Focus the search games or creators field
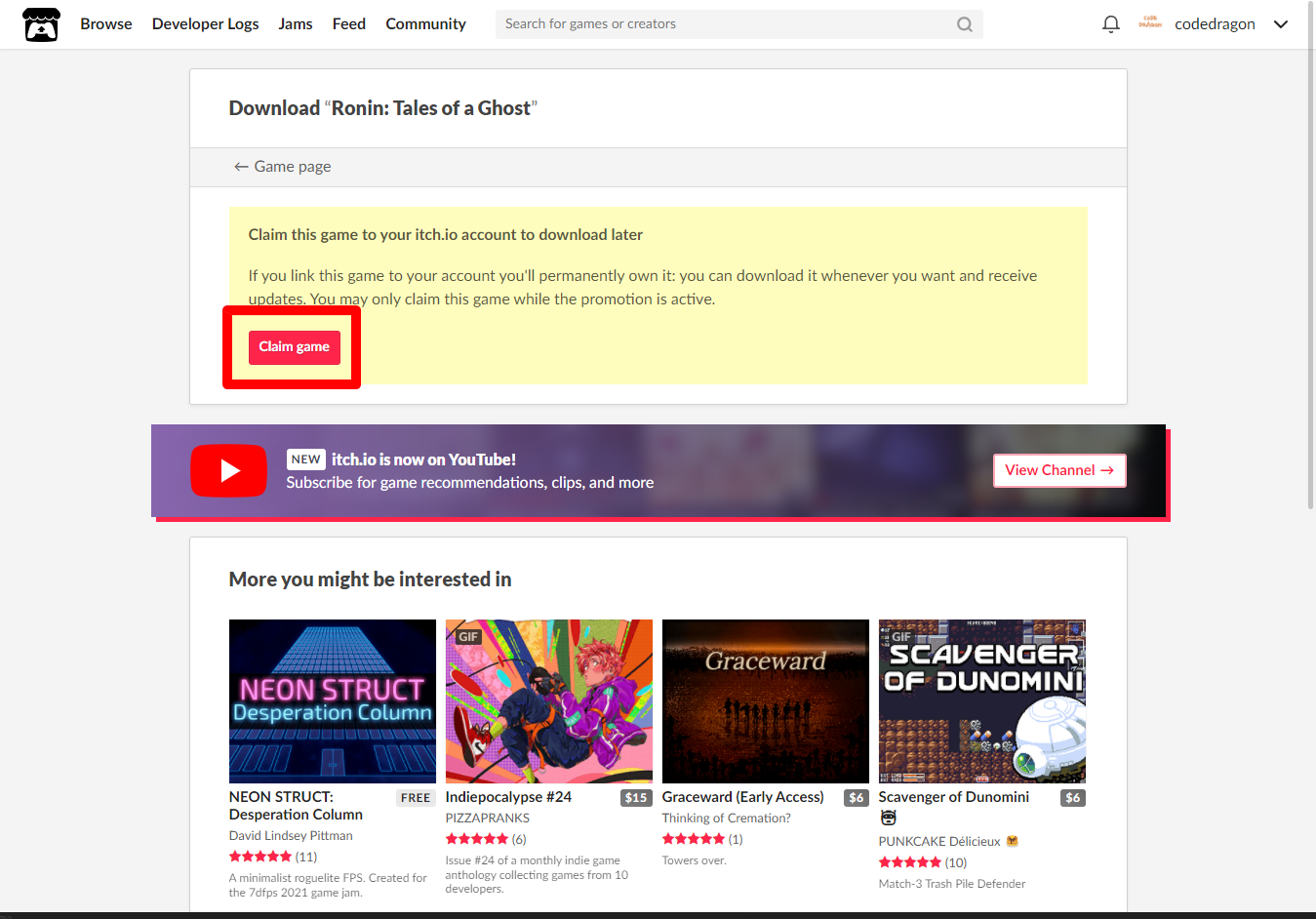This screenshot has height=919, width=1316. (x=738, y=24)
